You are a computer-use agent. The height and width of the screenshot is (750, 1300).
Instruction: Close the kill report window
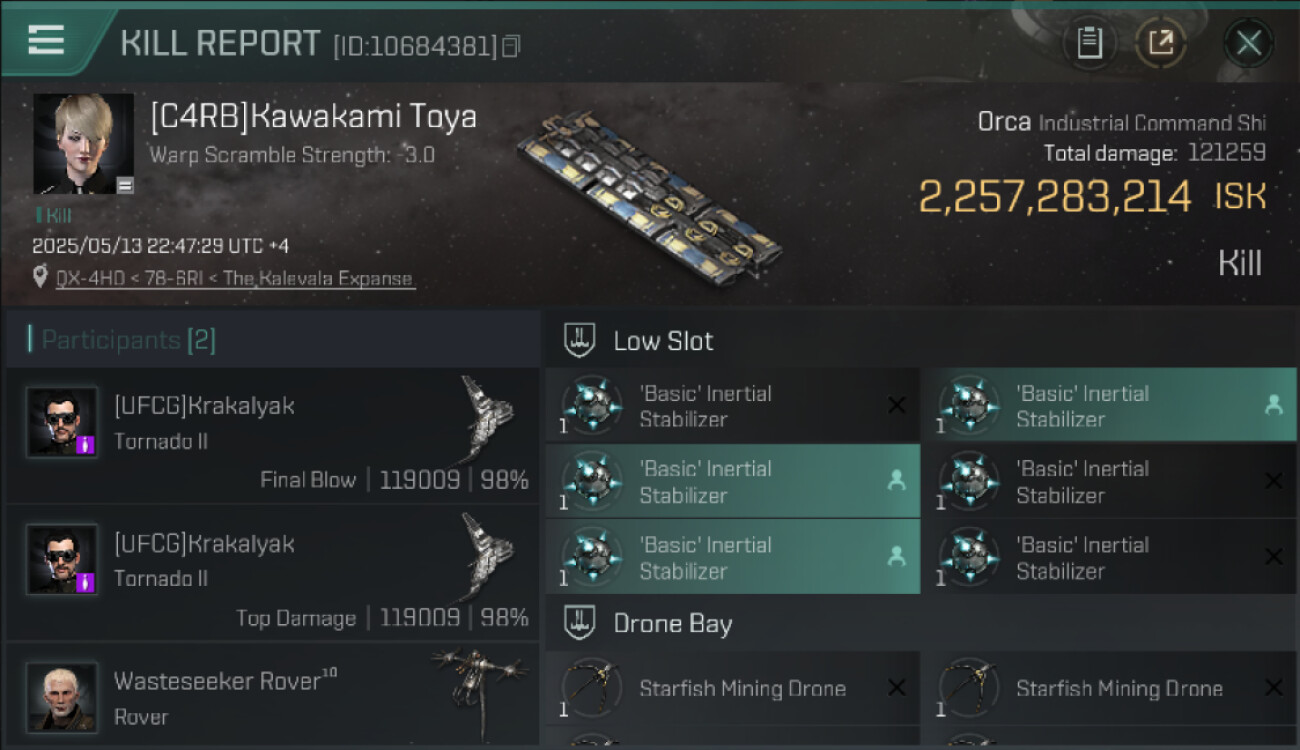pos(1248,43)
